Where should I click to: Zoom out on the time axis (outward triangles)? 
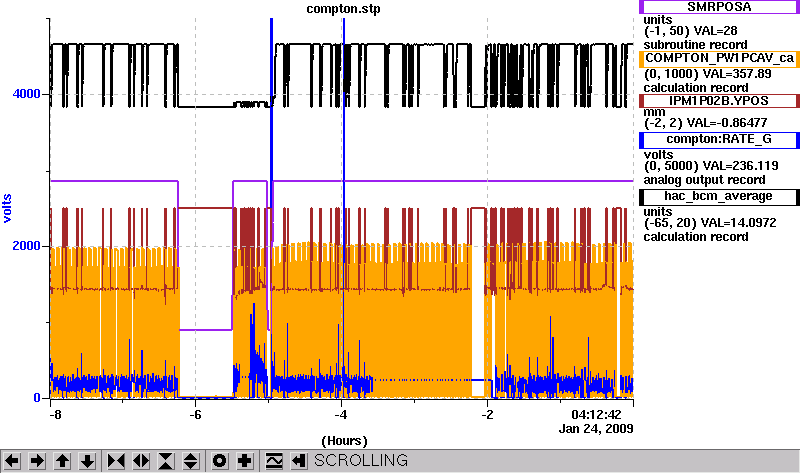pyautogui.click(x=141, y=461)
